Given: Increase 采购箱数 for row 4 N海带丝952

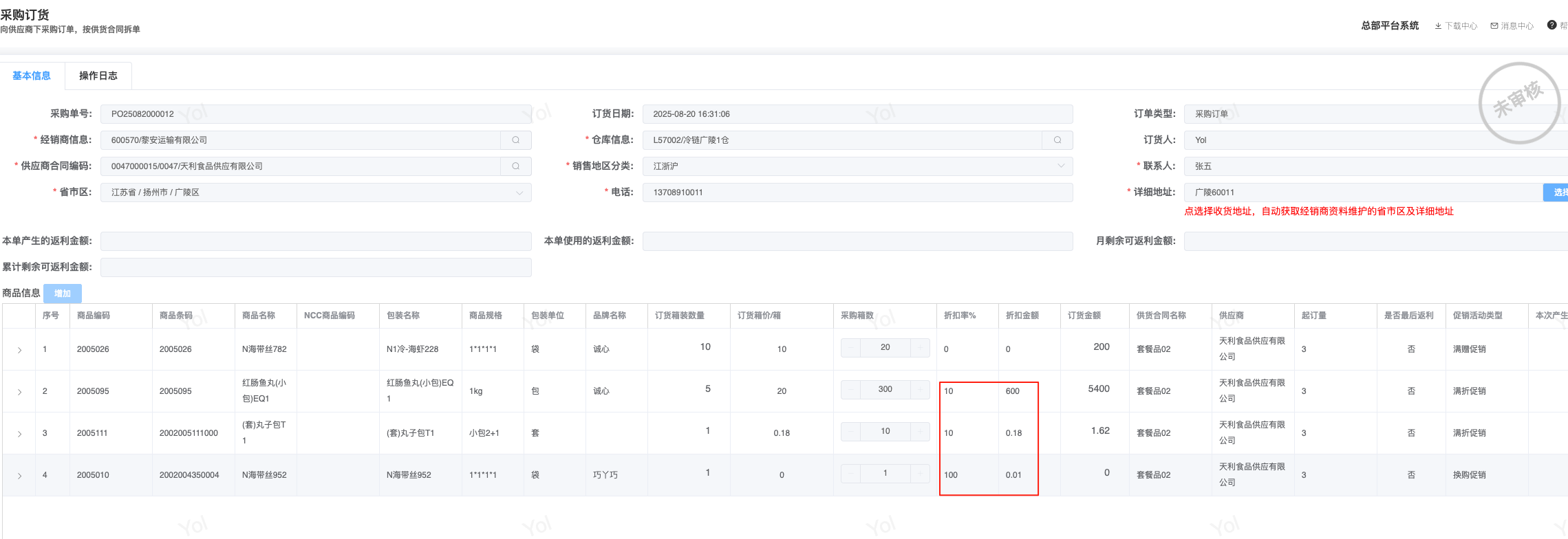Looking at the screenshot, I should point(920,474).
